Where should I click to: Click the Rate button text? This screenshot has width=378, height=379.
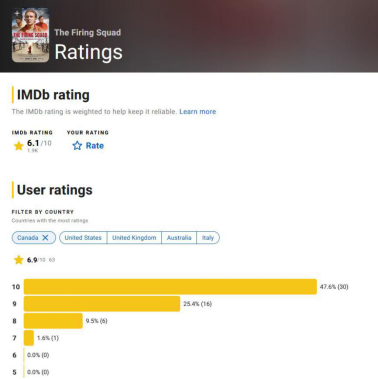click(95, 146)
